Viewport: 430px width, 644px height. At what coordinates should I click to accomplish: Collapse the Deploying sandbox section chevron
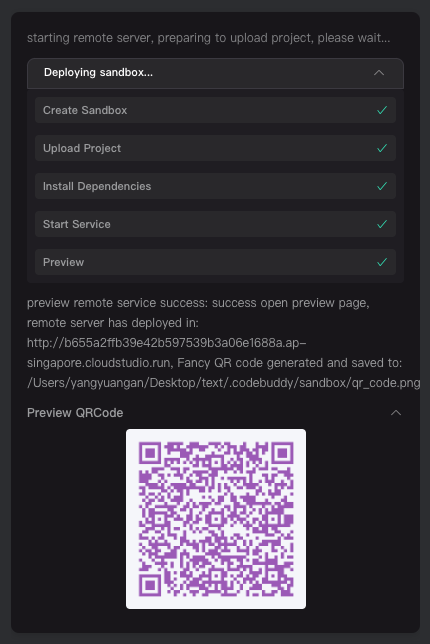point(379,73)
